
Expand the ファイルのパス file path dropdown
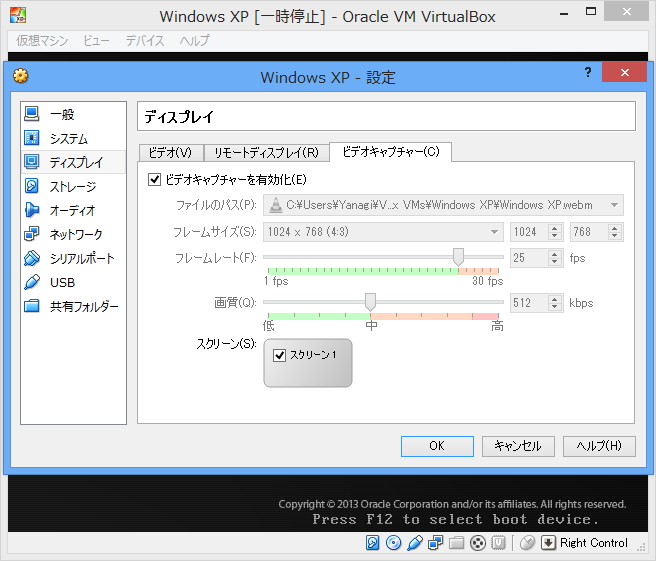point(614,205)
